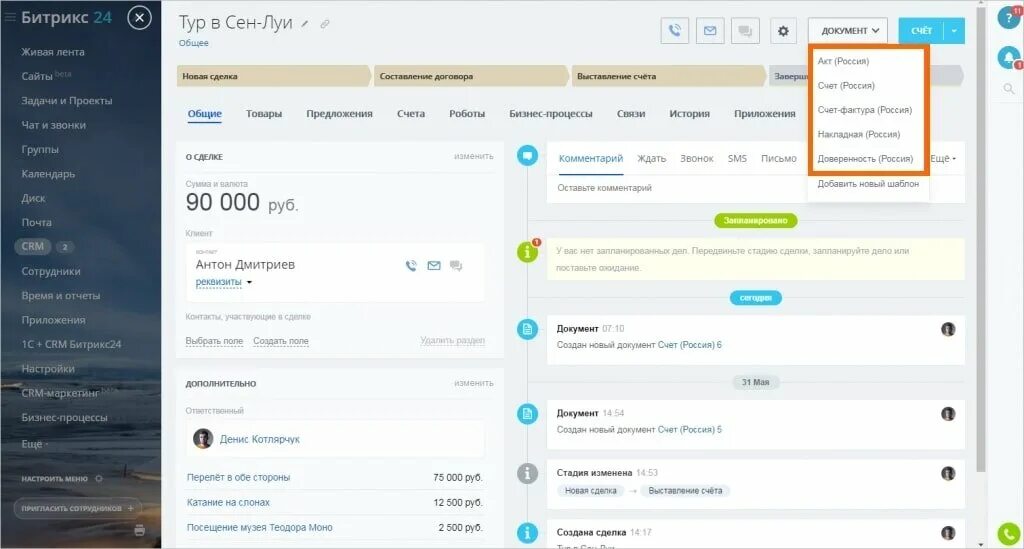The image size is (1024, 549).
Task: Choose Накладная (Россия) template
Action: (859, 134)
